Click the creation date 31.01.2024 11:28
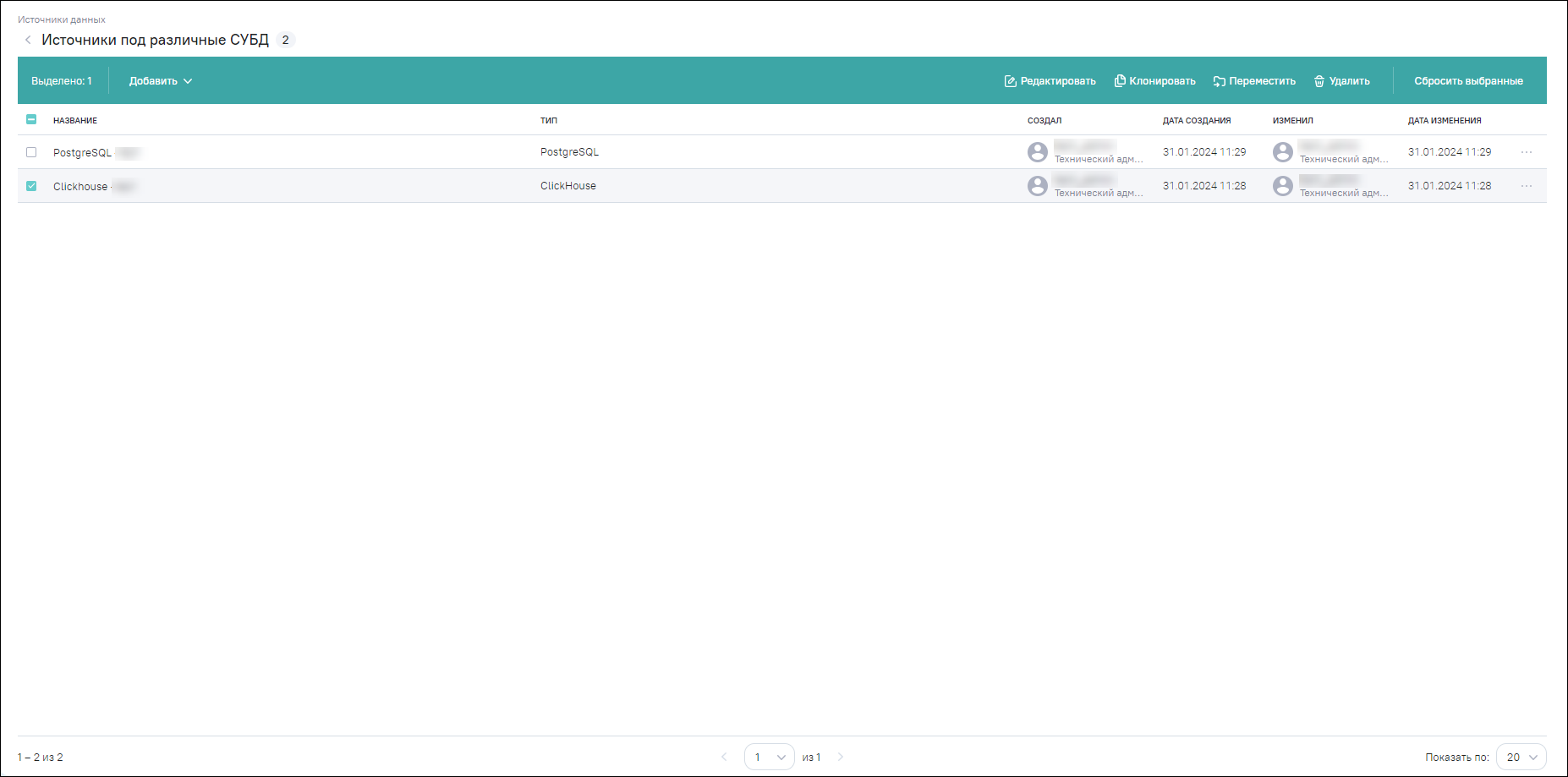 pyautogui.click(x=1204, y=186)
